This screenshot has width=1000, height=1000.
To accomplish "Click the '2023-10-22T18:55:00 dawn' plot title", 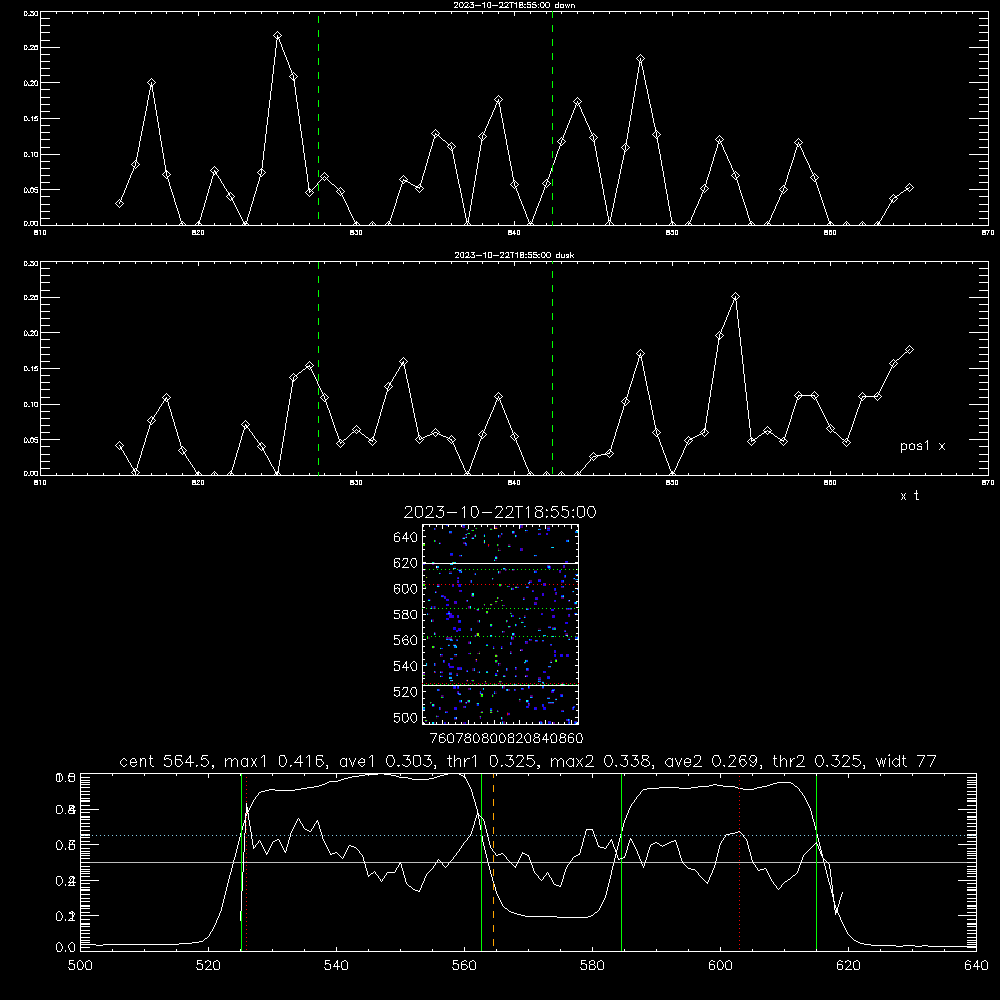I will click(x=514, y=5).
